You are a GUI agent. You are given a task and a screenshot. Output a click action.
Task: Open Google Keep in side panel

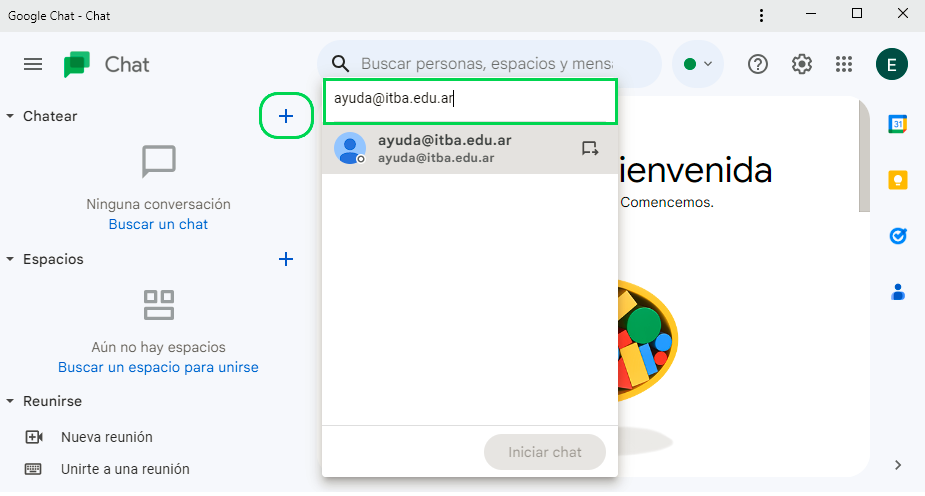(898, 180)
